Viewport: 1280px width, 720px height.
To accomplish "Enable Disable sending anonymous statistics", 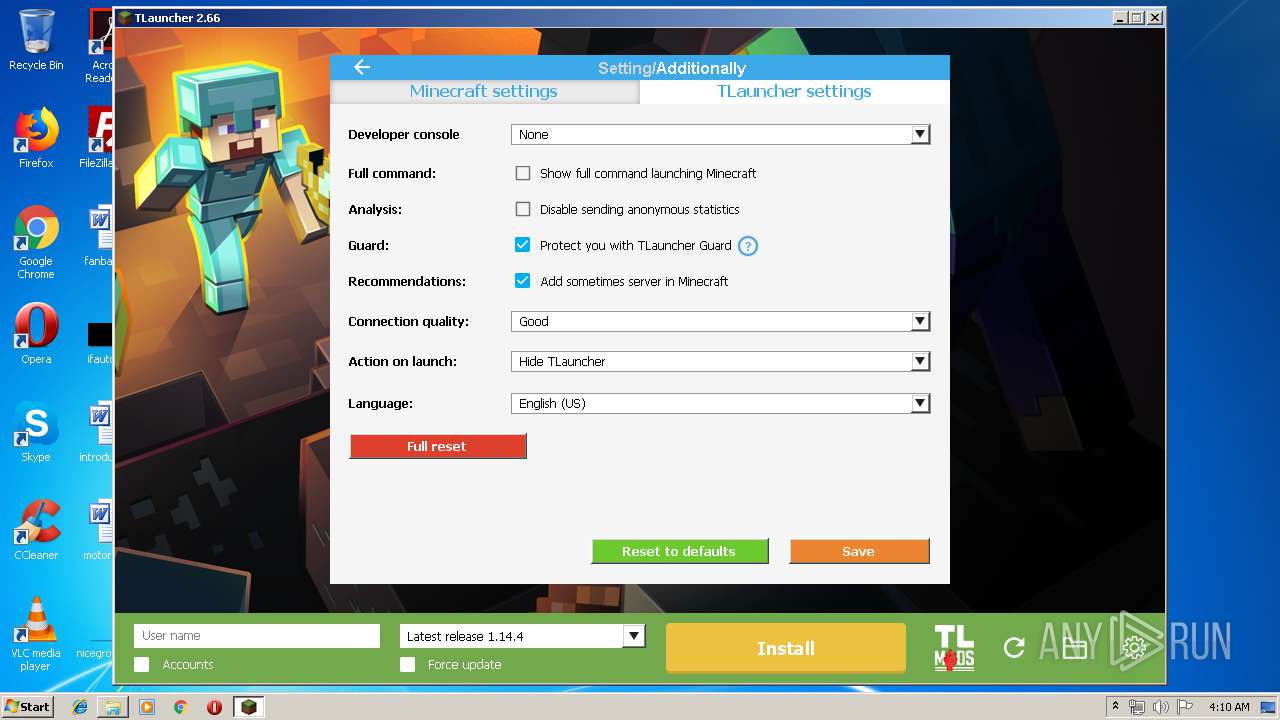I will tap(522, 209).
